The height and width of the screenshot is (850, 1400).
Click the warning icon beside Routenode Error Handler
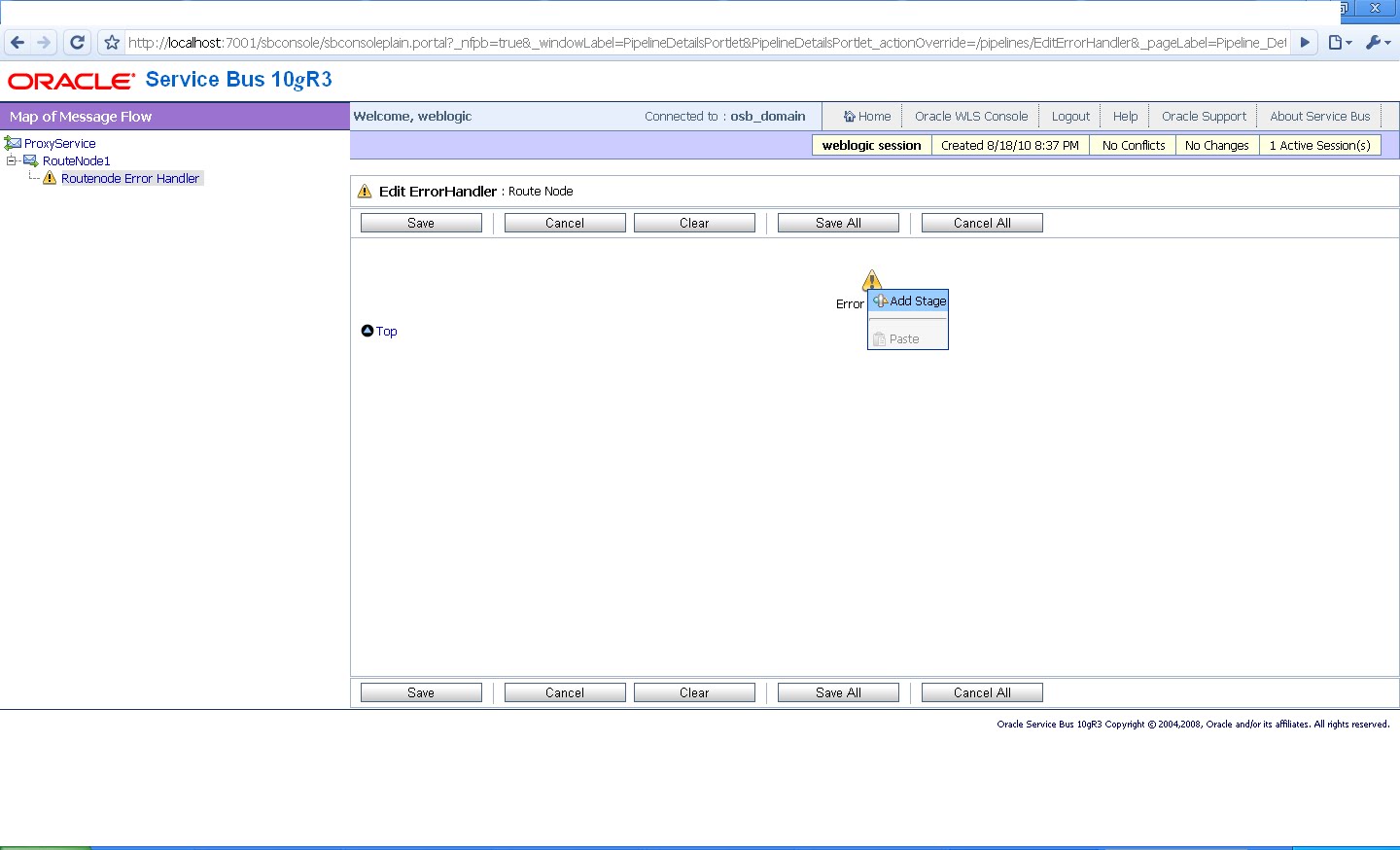pyautogui.click(x=50, y=178)
